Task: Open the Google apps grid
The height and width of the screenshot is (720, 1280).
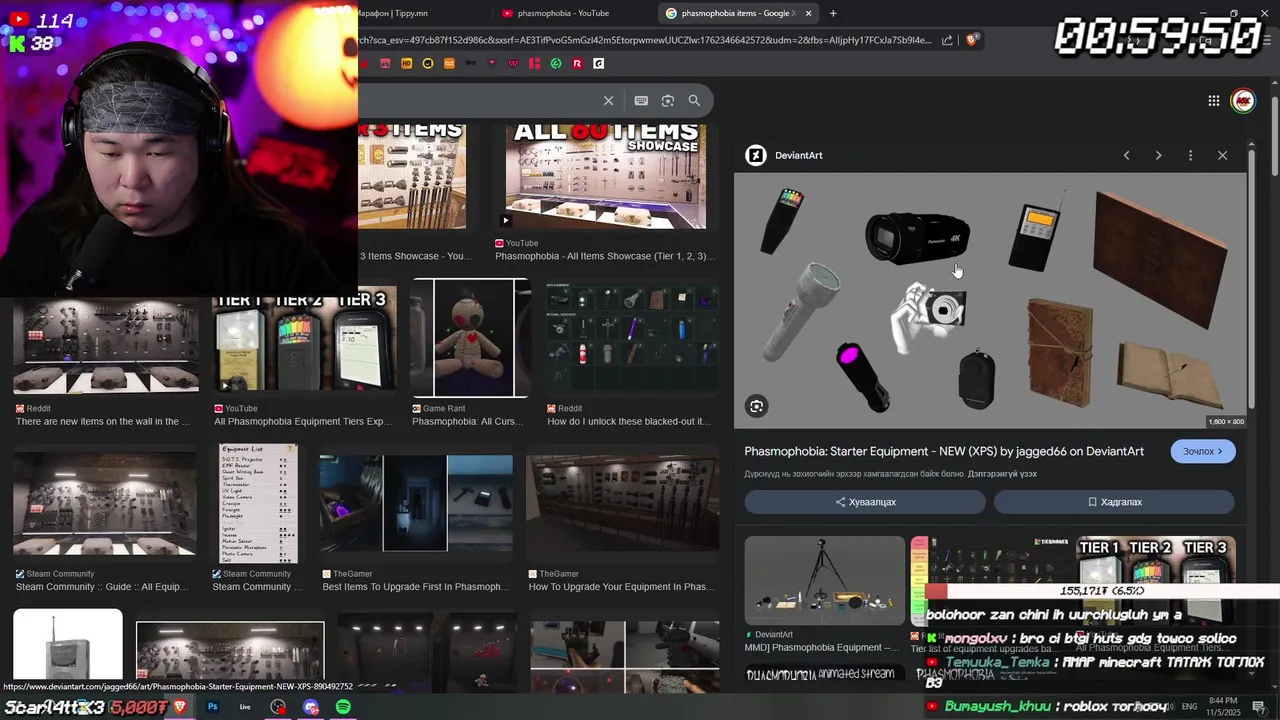Action: coord(1213,101)
